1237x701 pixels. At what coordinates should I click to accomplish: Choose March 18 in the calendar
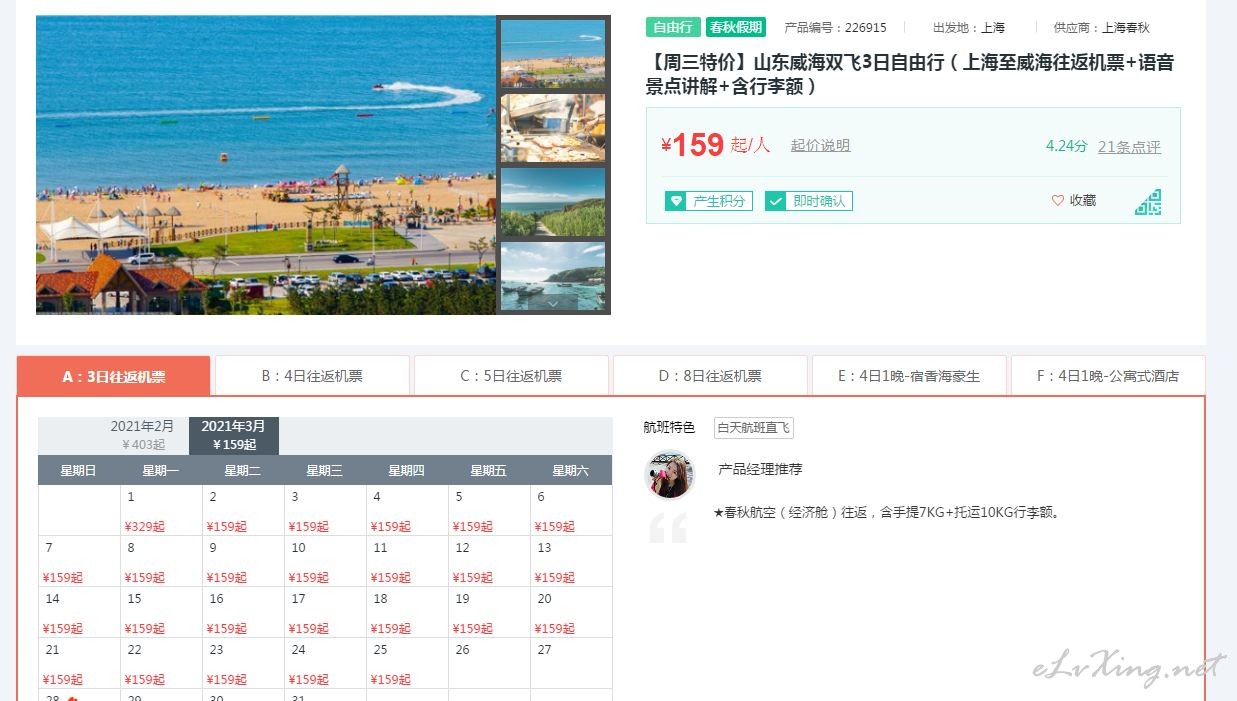407,612
